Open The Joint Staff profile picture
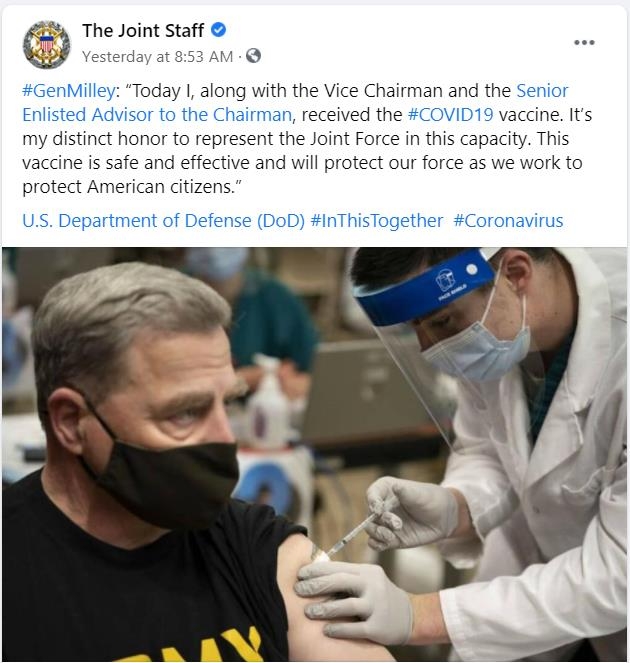630x663 pixels. coord(47,44)
